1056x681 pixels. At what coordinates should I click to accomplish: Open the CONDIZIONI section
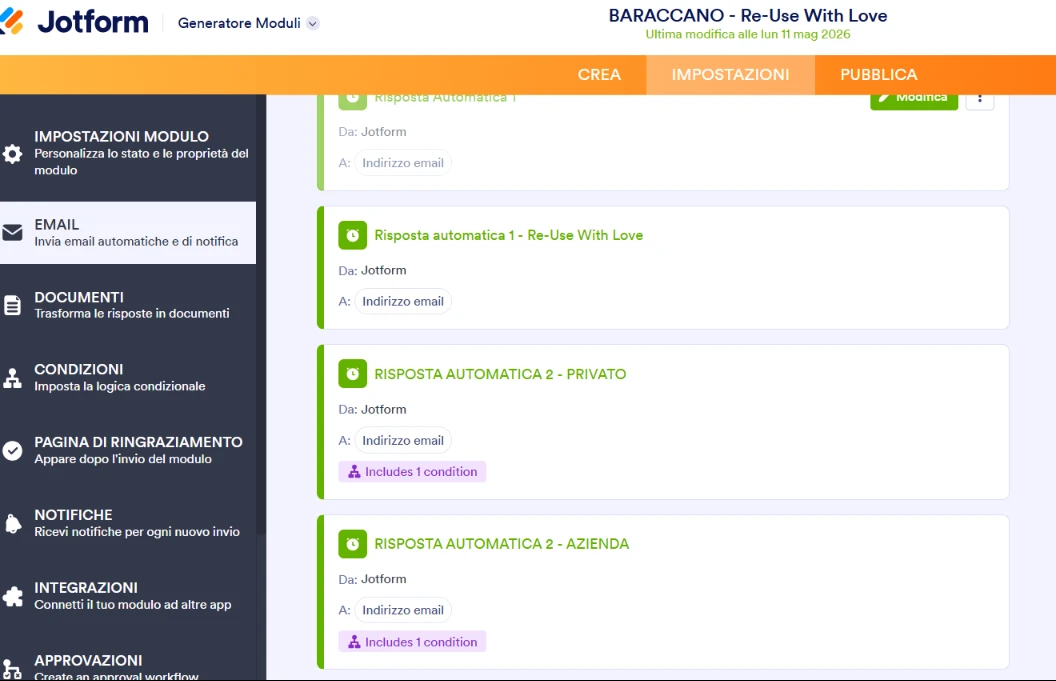[x=128, y=377]
